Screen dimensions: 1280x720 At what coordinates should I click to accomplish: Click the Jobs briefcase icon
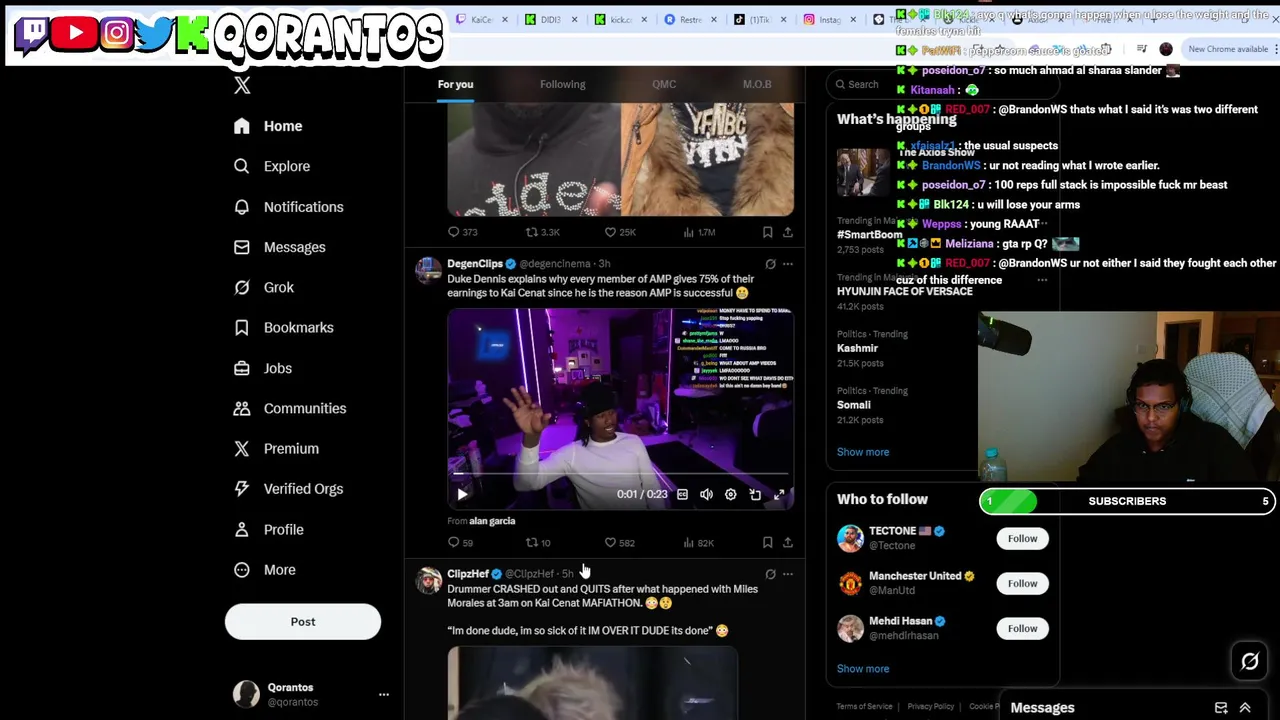point(242,368)
